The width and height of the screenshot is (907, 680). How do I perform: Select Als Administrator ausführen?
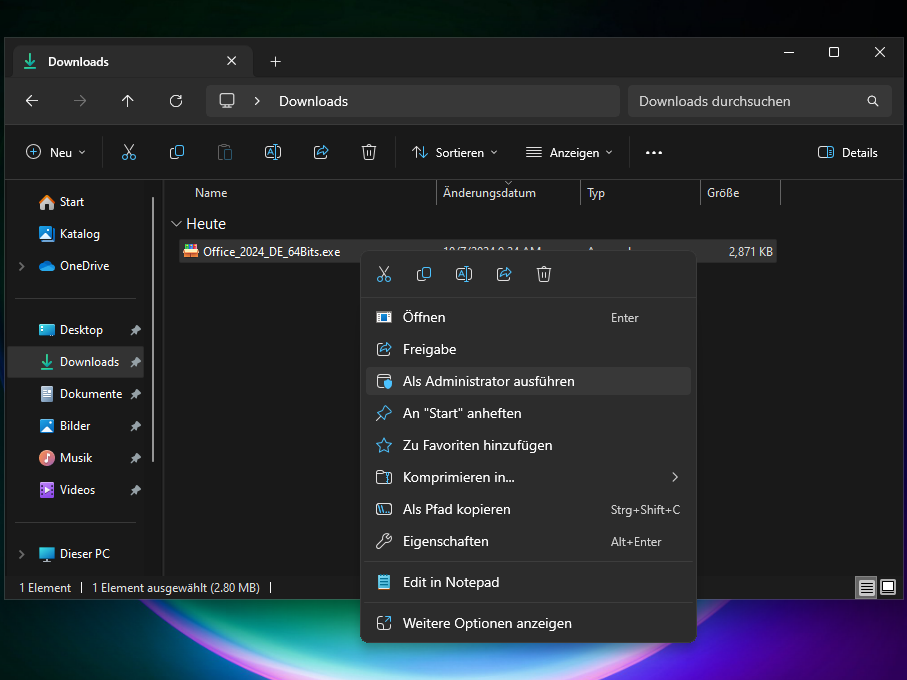pos(488,381)
